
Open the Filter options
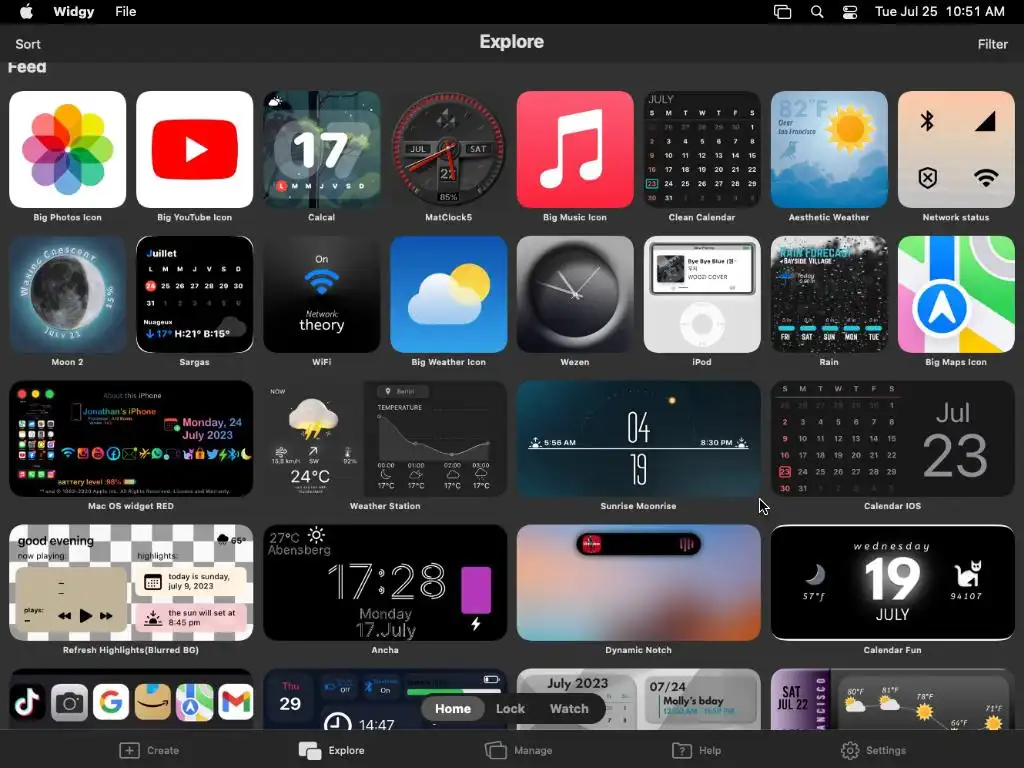coord(993,44)
